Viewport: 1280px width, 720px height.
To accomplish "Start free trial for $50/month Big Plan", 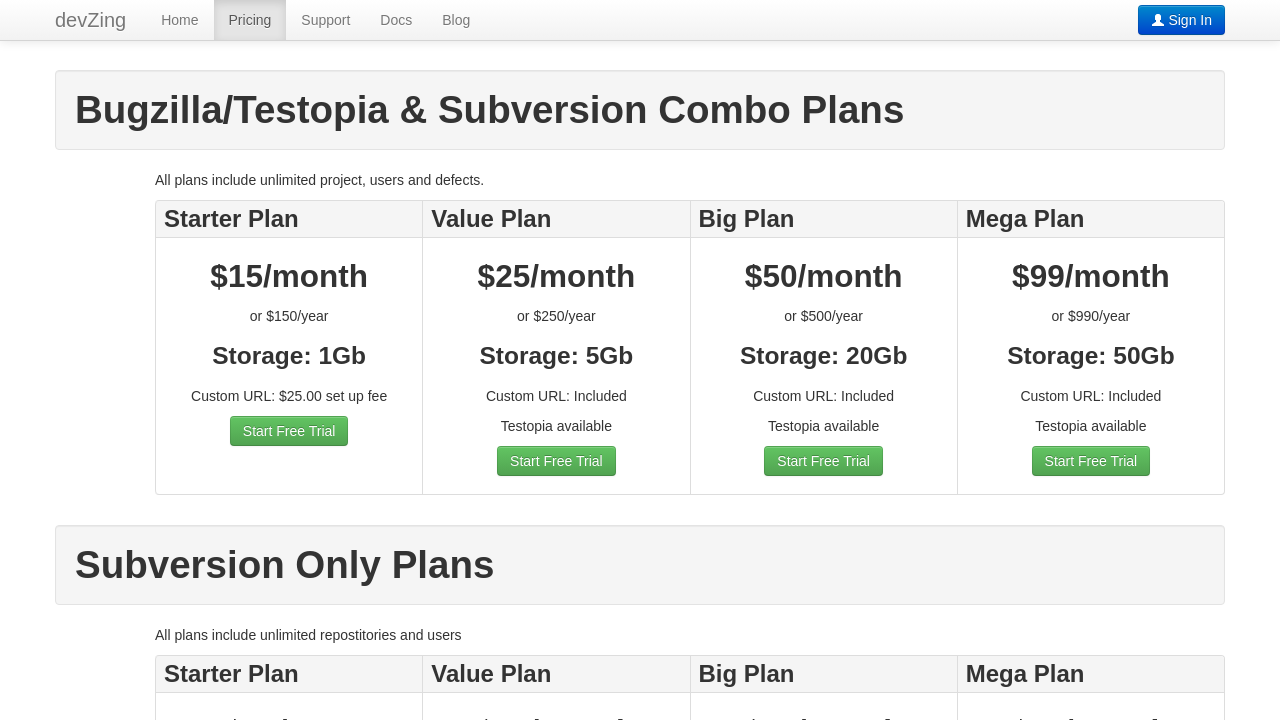I will point(823,461).
